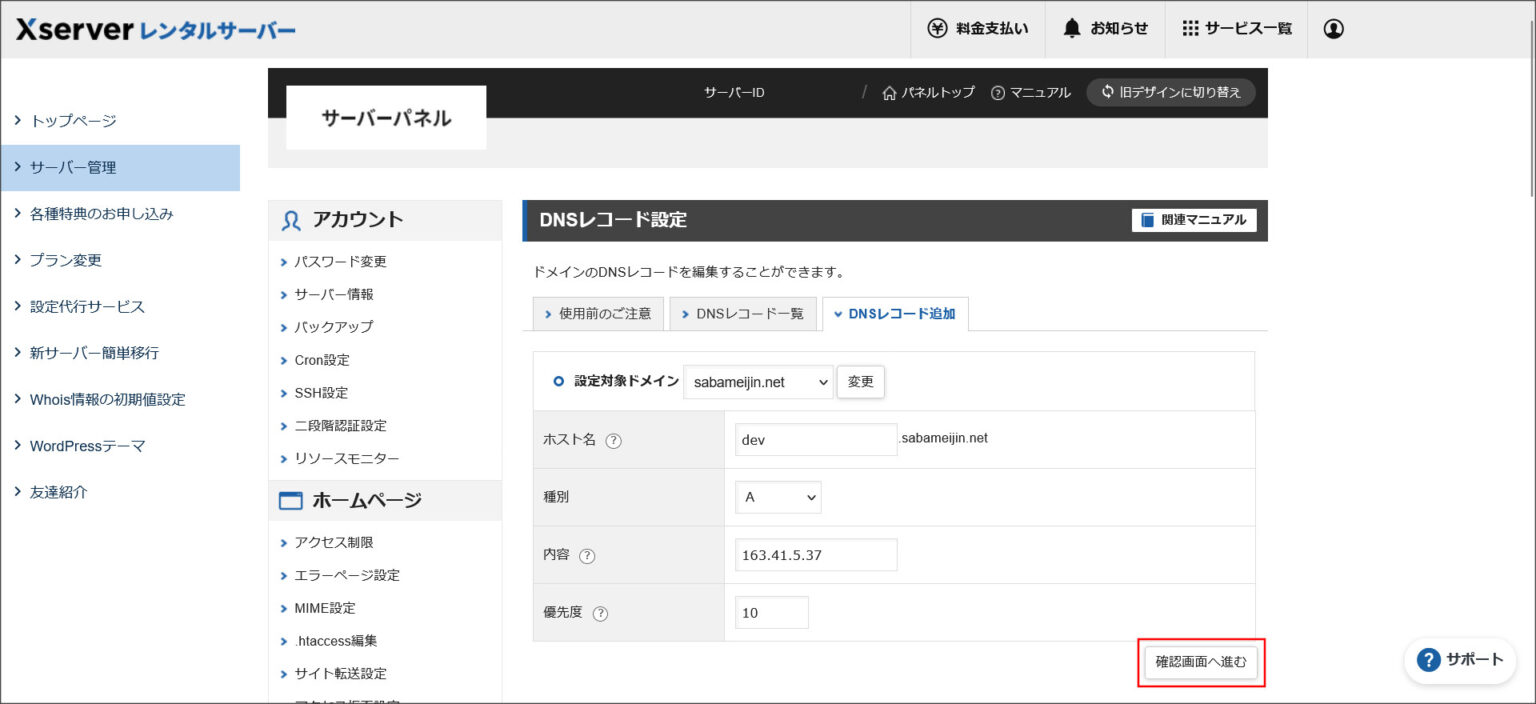Open the 関連マニュアル book button
This screenshot has height=704, width=1536.
pyautogui.click(x=1194, y=220)
